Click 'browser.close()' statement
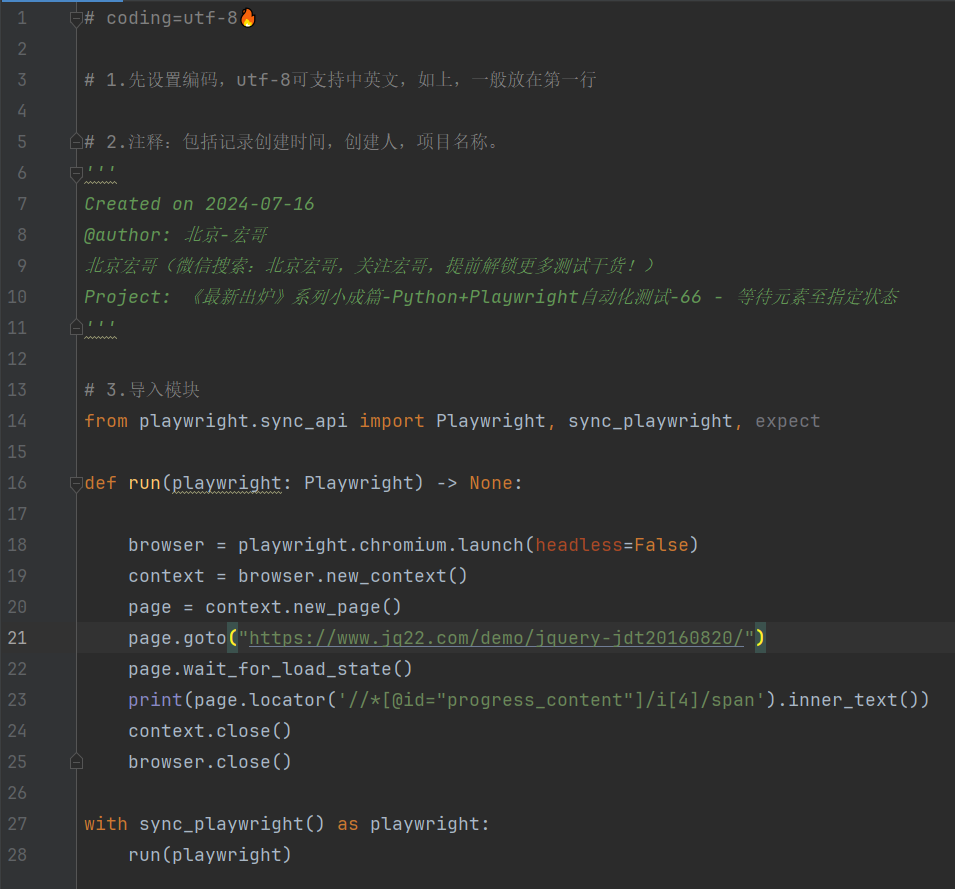 [x=210, y=762]
